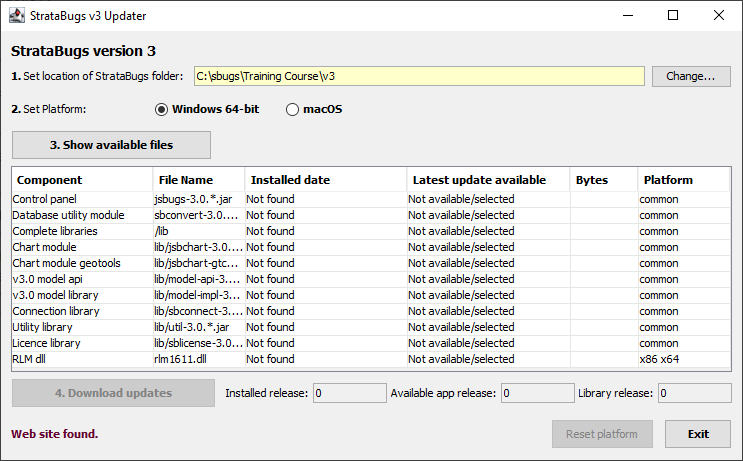Viewport: 743px width, 461px height.
Task: Click the lib/util-3.0.*.jar file name
Action: (191, 327)
